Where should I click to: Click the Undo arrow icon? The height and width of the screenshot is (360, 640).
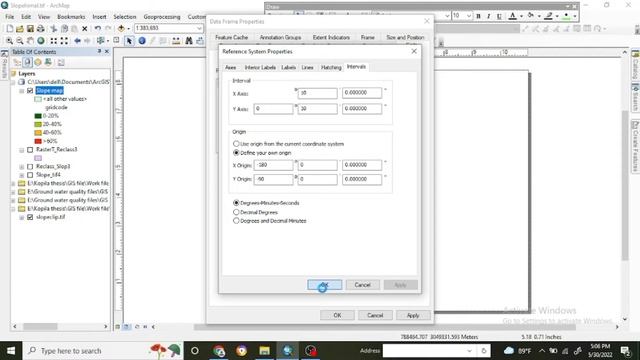click(x=98, y=29)
